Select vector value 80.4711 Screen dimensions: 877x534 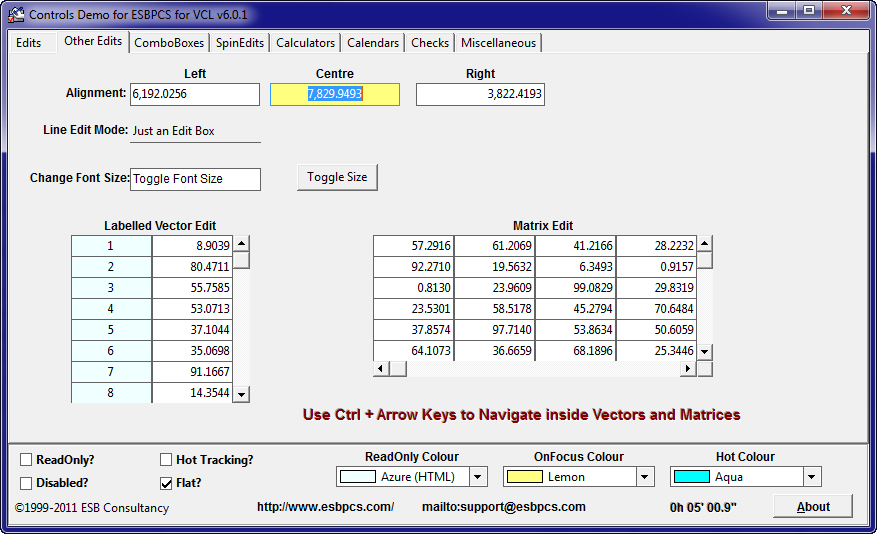[x=192, y=267]
